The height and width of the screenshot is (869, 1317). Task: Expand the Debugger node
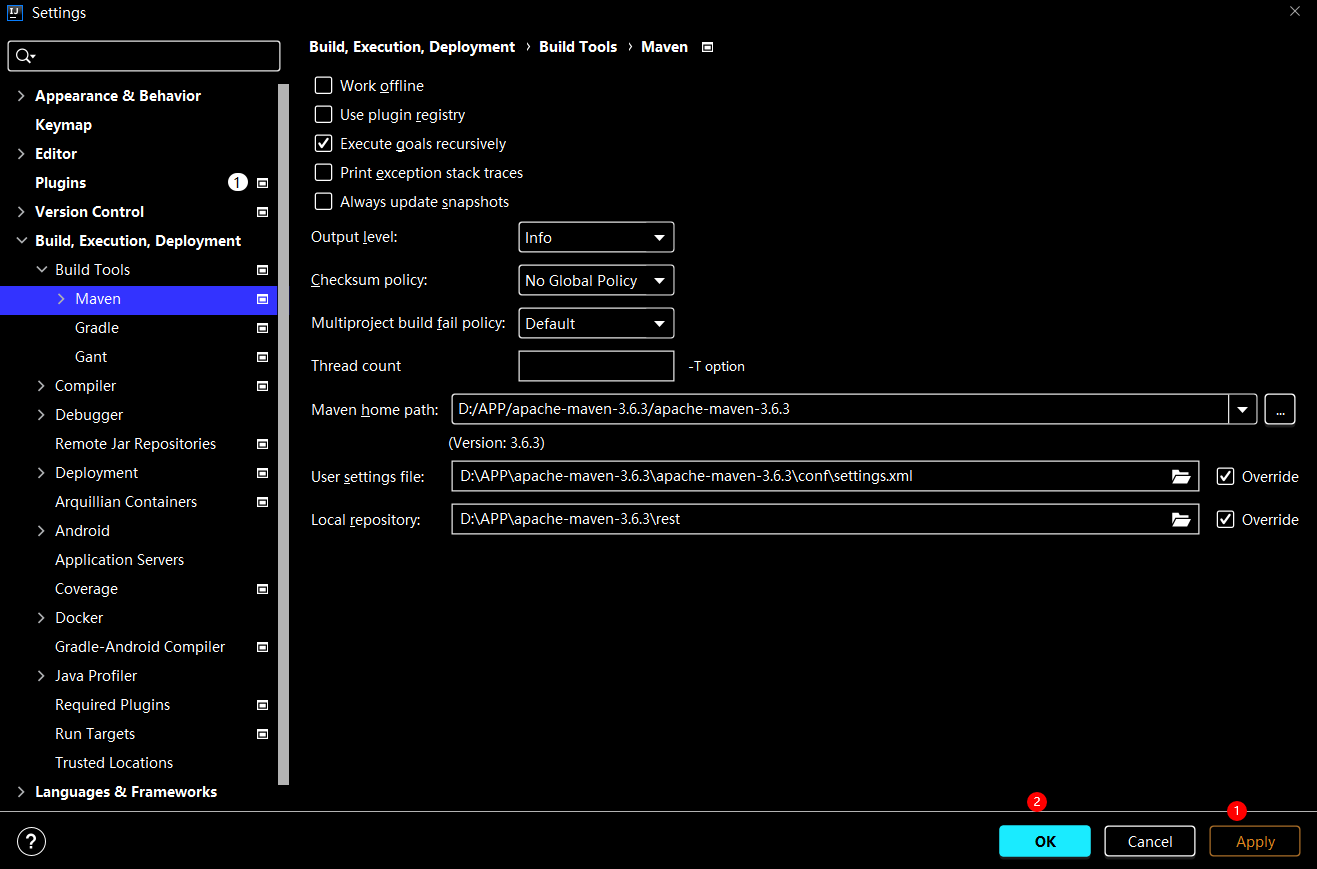pos(41,415)
